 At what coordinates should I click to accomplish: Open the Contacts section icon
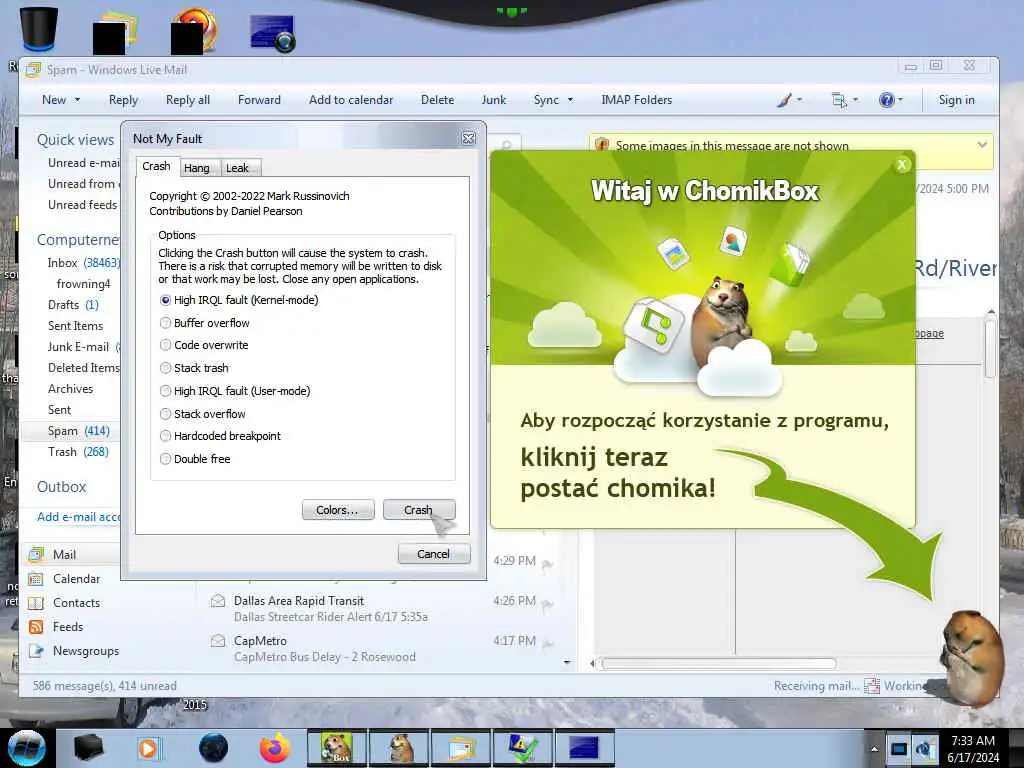click(x=36, y=603)
